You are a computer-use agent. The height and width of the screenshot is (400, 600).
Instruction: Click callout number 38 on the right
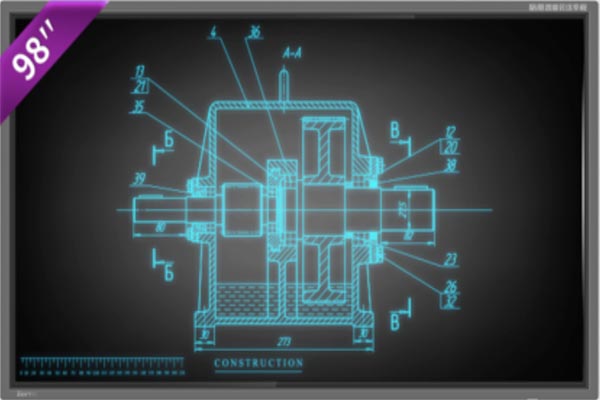pyautogui.click(x=451, y=164)
